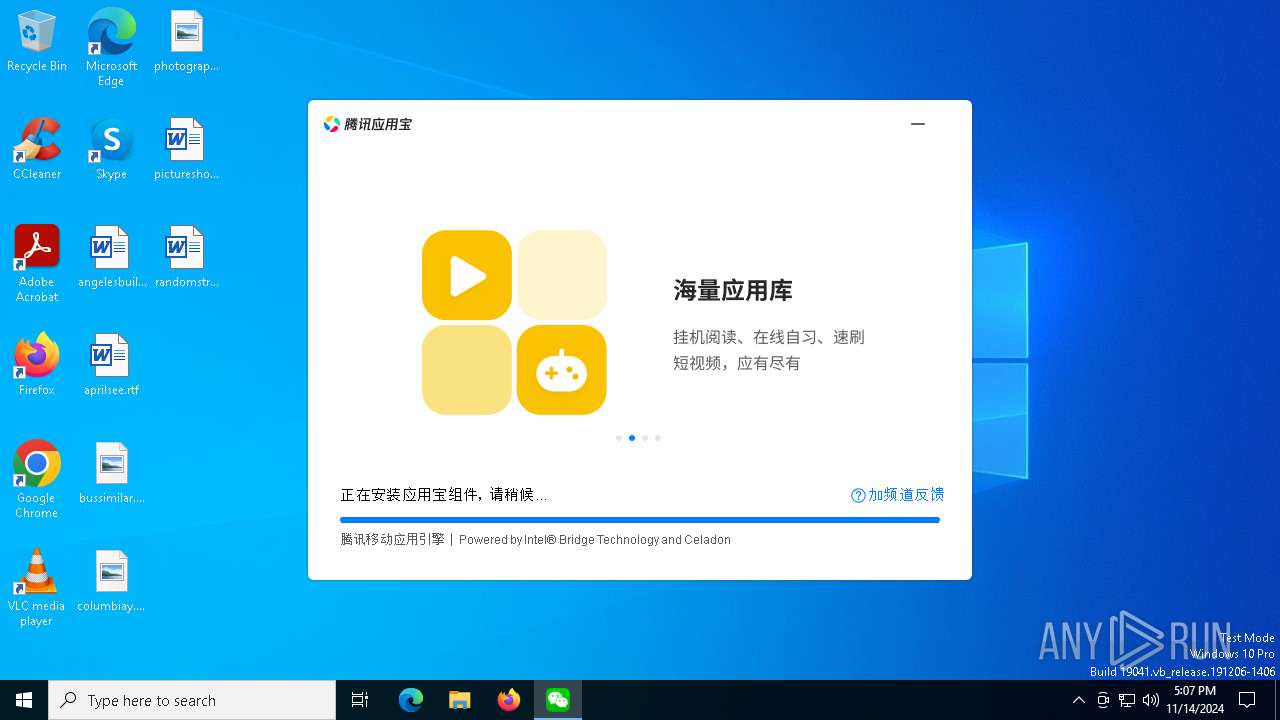This screenshot has height=720, width=1280.
Task: Select the Firefox desktop shortcut
Action: [x=37, y=365]
